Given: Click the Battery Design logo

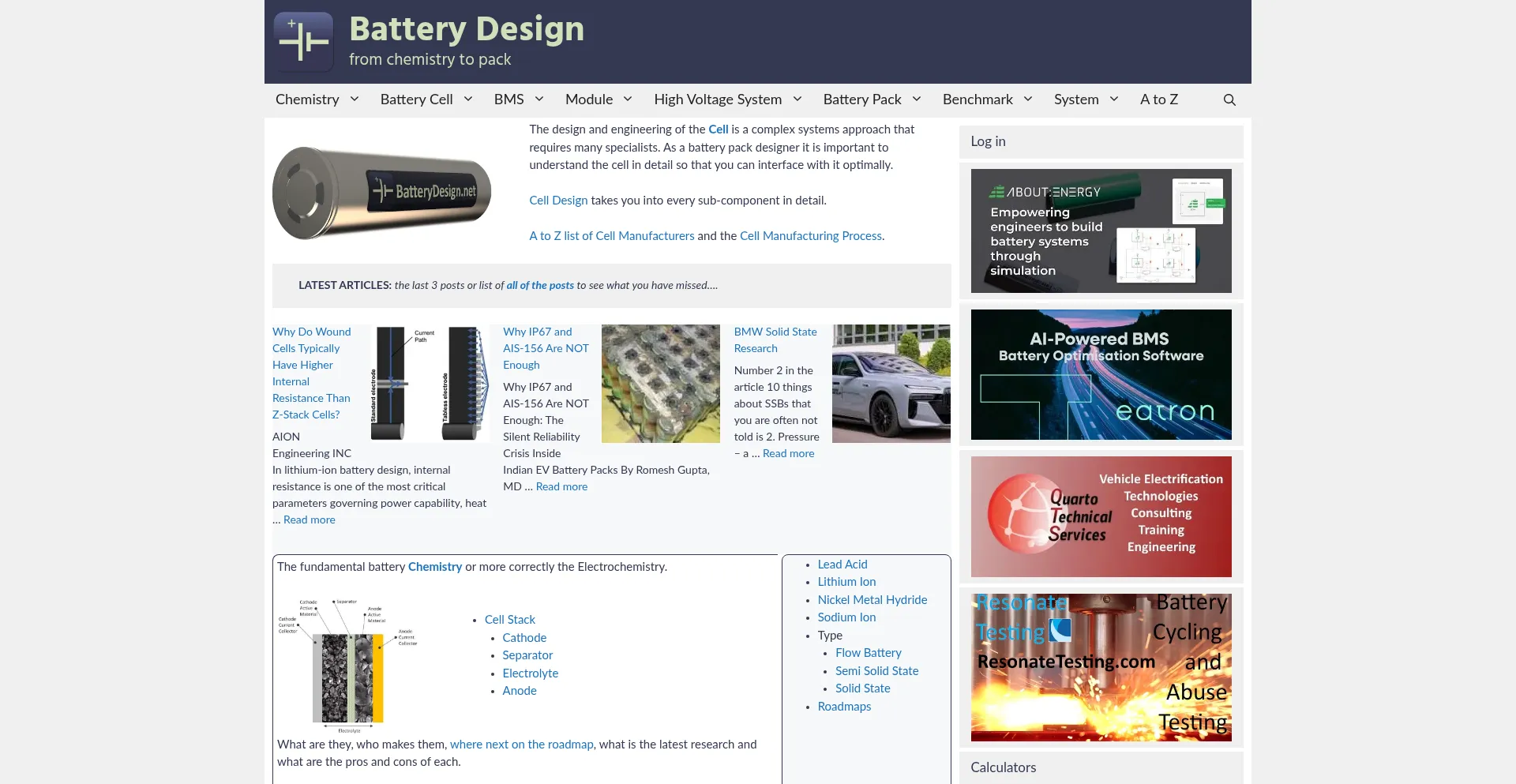Looking at the screenshot, I should pyautogui.click(x=303, y=41).
